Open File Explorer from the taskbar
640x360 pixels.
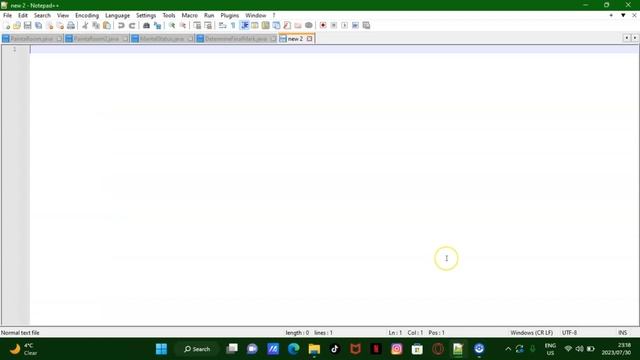(x=314, y=349)
